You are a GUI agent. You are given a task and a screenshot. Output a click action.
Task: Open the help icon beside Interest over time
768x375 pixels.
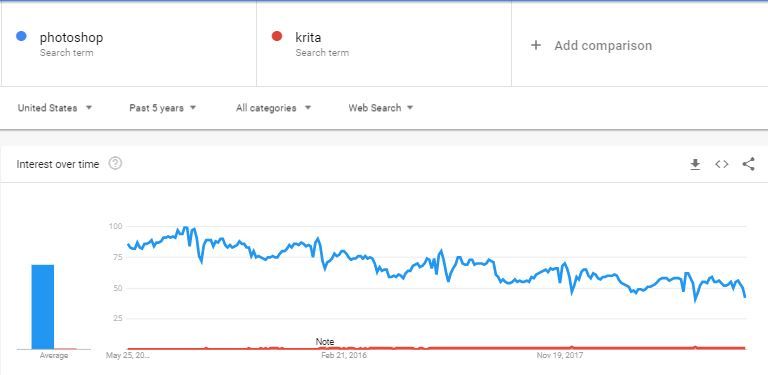pos(115,164)
